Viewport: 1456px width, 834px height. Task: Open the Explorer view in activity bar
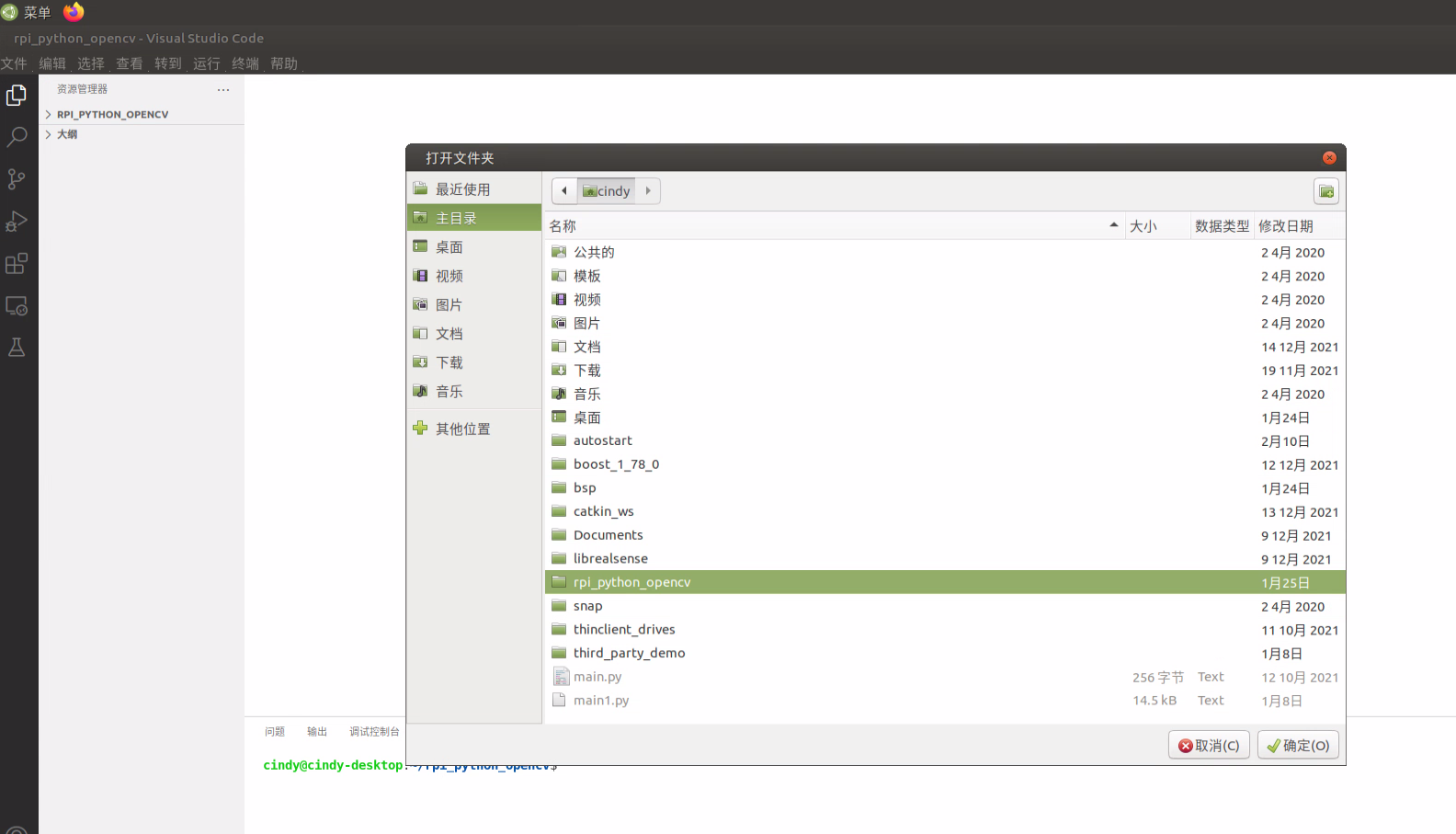[x=17, y=95]
